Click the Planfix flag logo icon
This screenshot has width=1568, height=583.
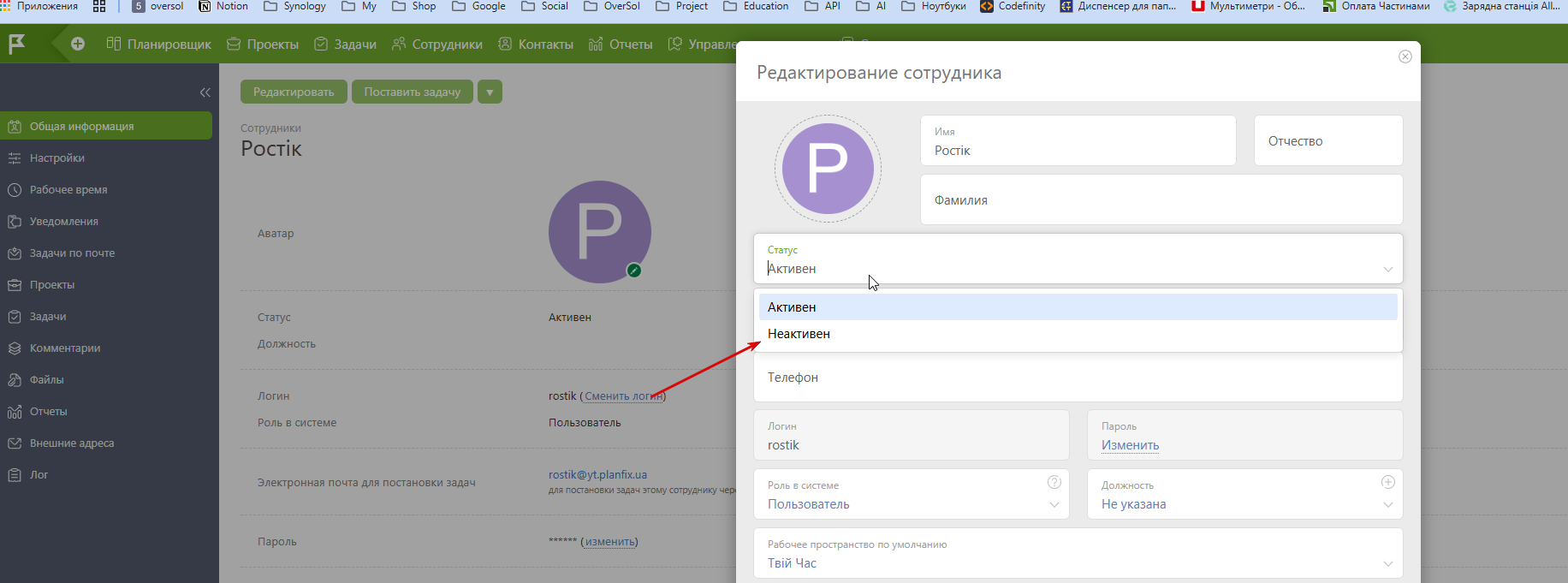pos(16,44)
